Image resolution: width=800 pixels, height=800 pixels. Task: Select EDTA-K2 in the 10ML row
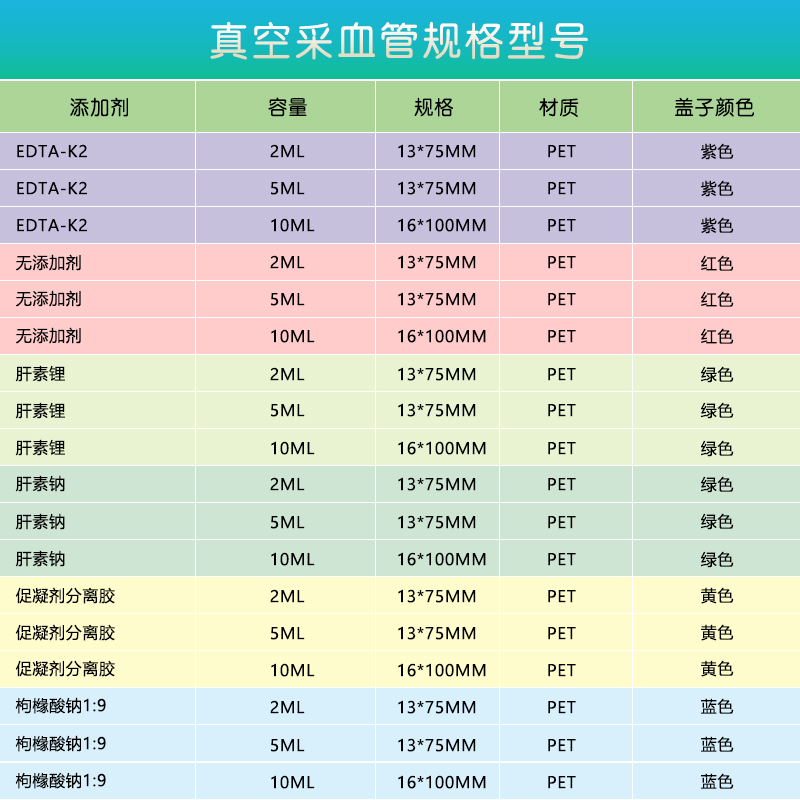(52, 226)
